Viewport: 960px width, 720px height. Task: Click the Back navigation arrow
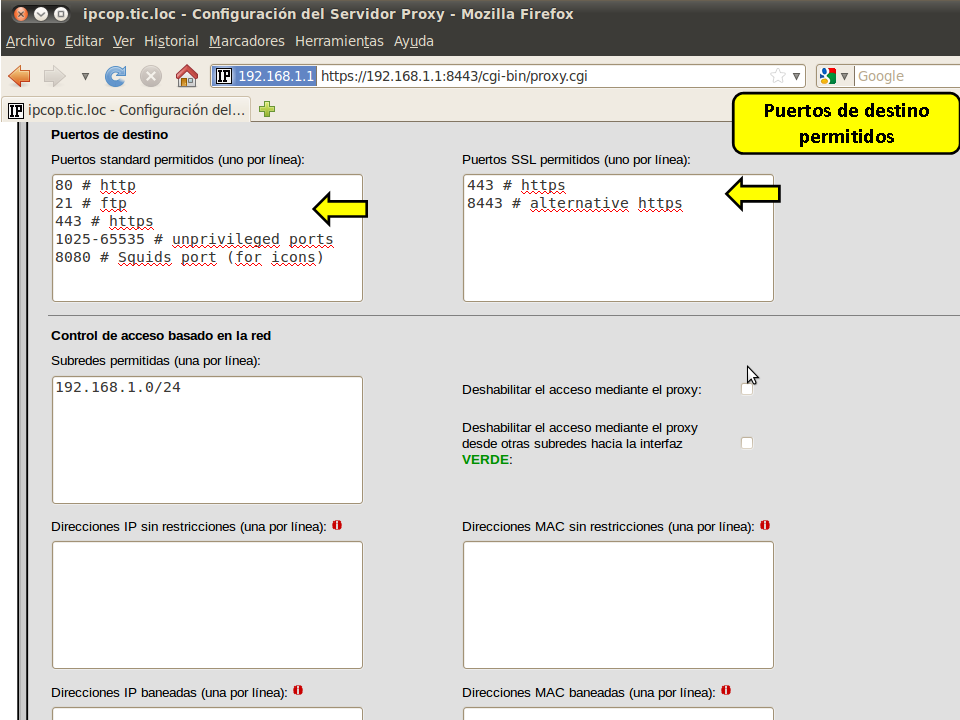coord(19,76)
